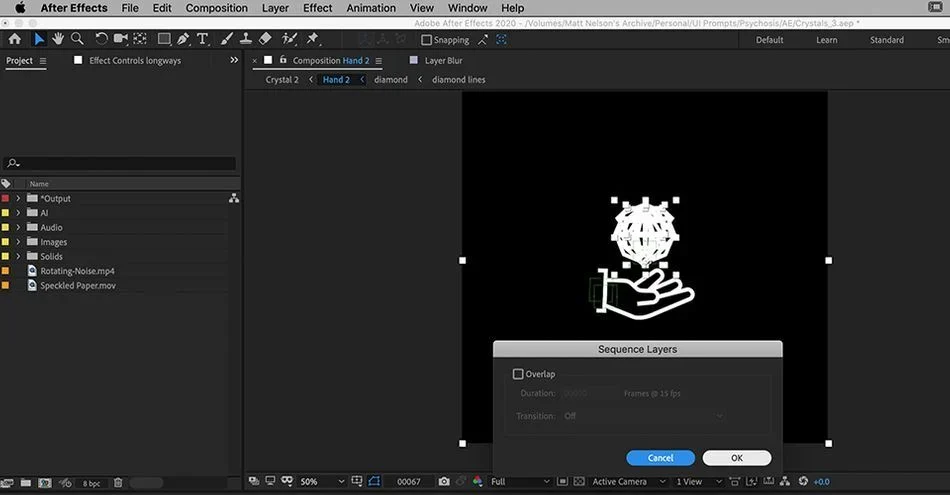
Task: Toggle the viewer lock on Composition Hand 2
Action: pos(283,60)
